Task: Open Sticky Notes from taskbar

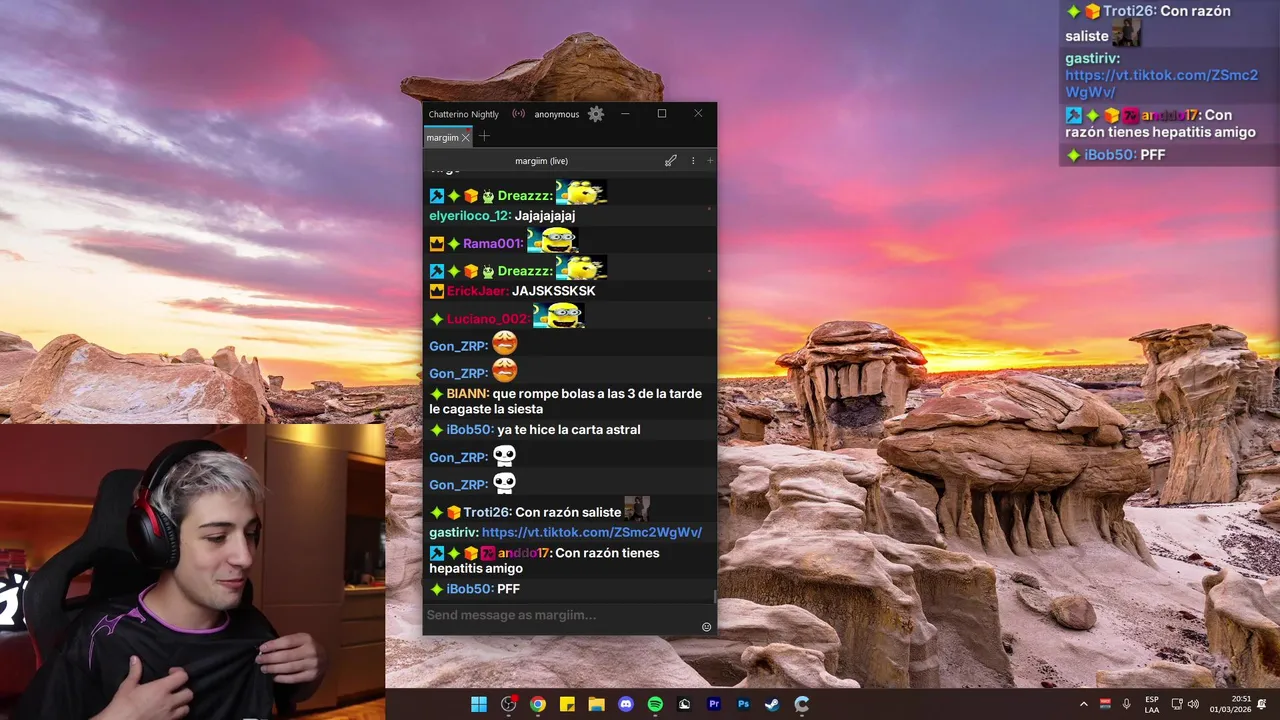Action: (567, 704)
